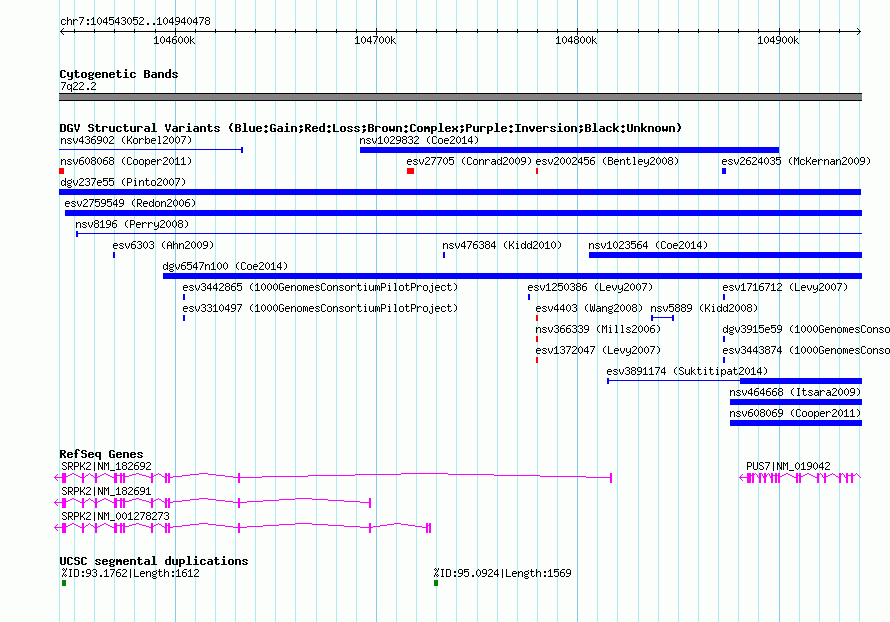Open esv2624035 (McKernan2009) variant

click(x=796, y=161)
